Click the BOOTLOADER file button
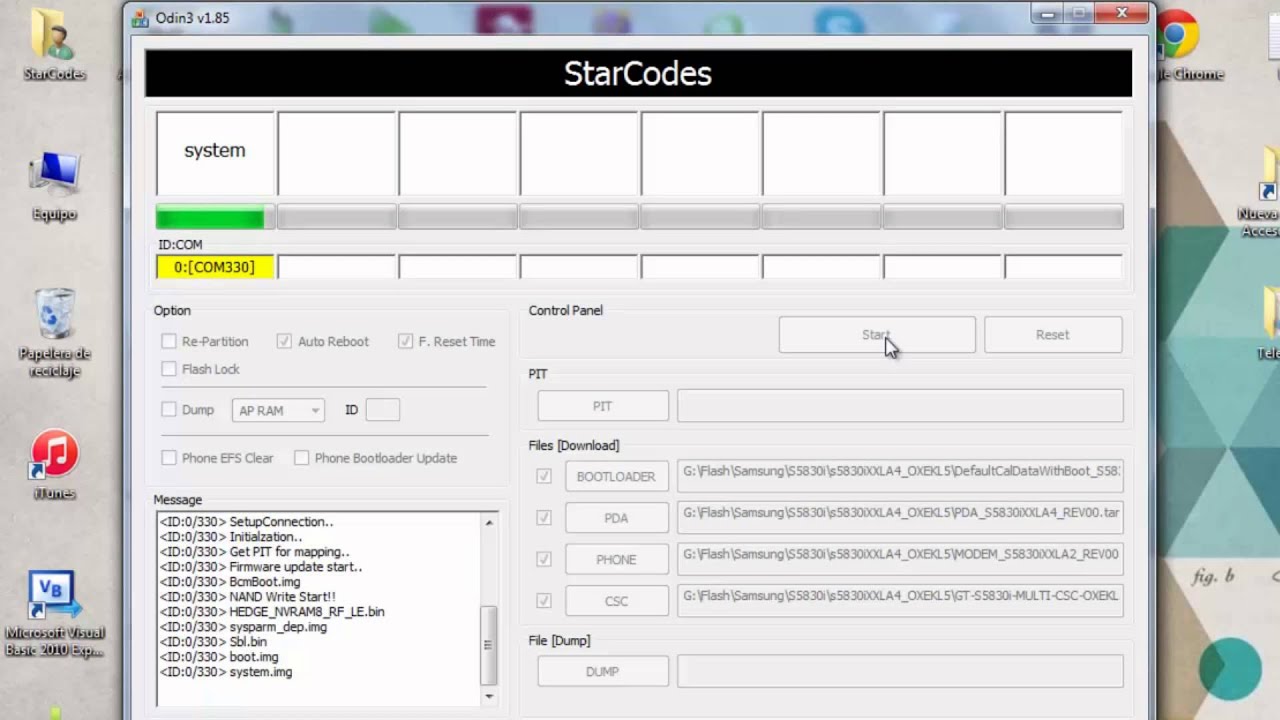The image size is (1280, 720). (x=616, y=477)
